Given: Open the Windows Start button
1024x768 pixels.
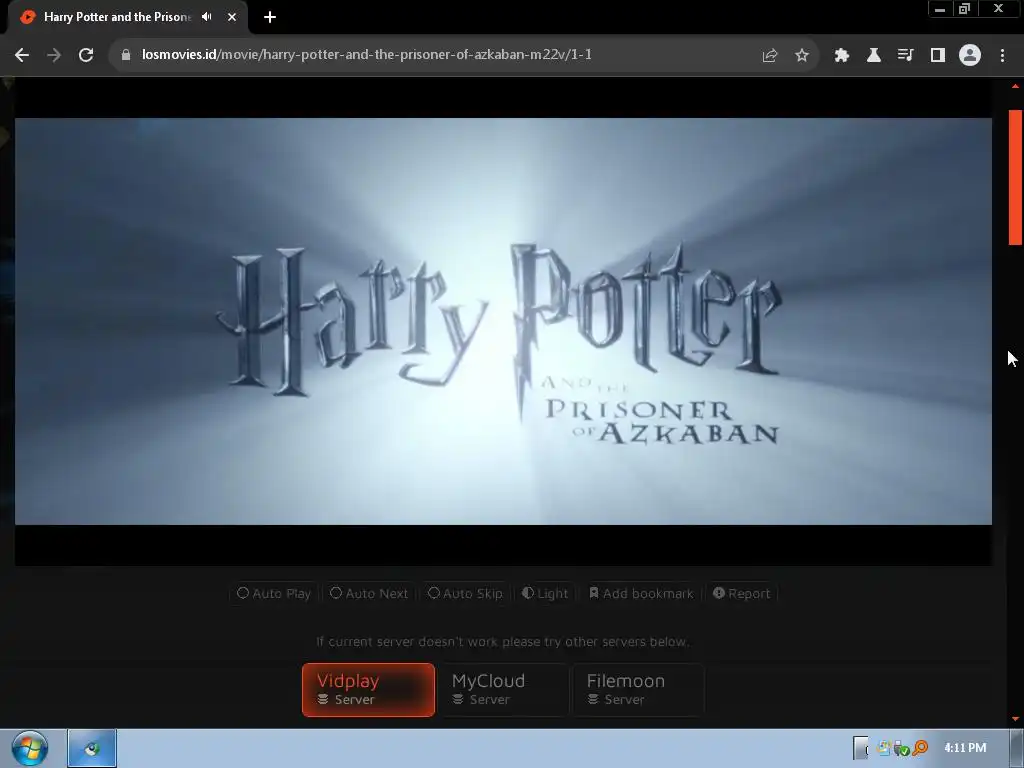Looking at the screenshot, I should pos(29,748).
